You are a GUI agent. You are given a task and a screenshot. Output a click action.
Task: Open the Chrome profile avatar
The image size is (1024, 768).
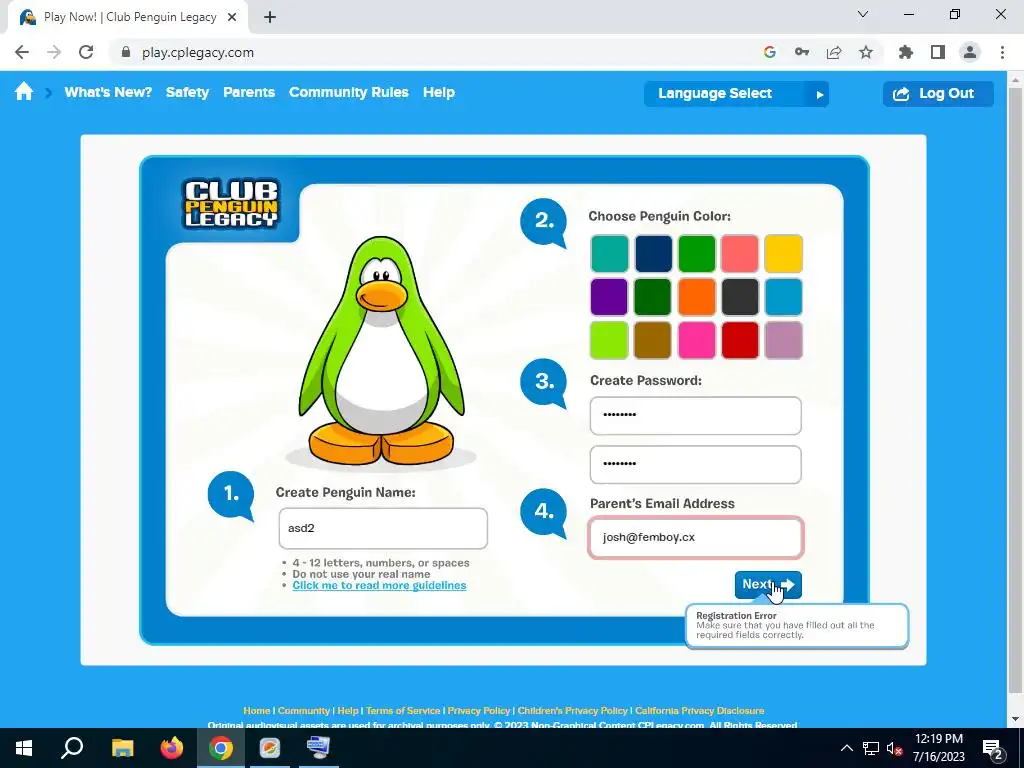(970, 52)
